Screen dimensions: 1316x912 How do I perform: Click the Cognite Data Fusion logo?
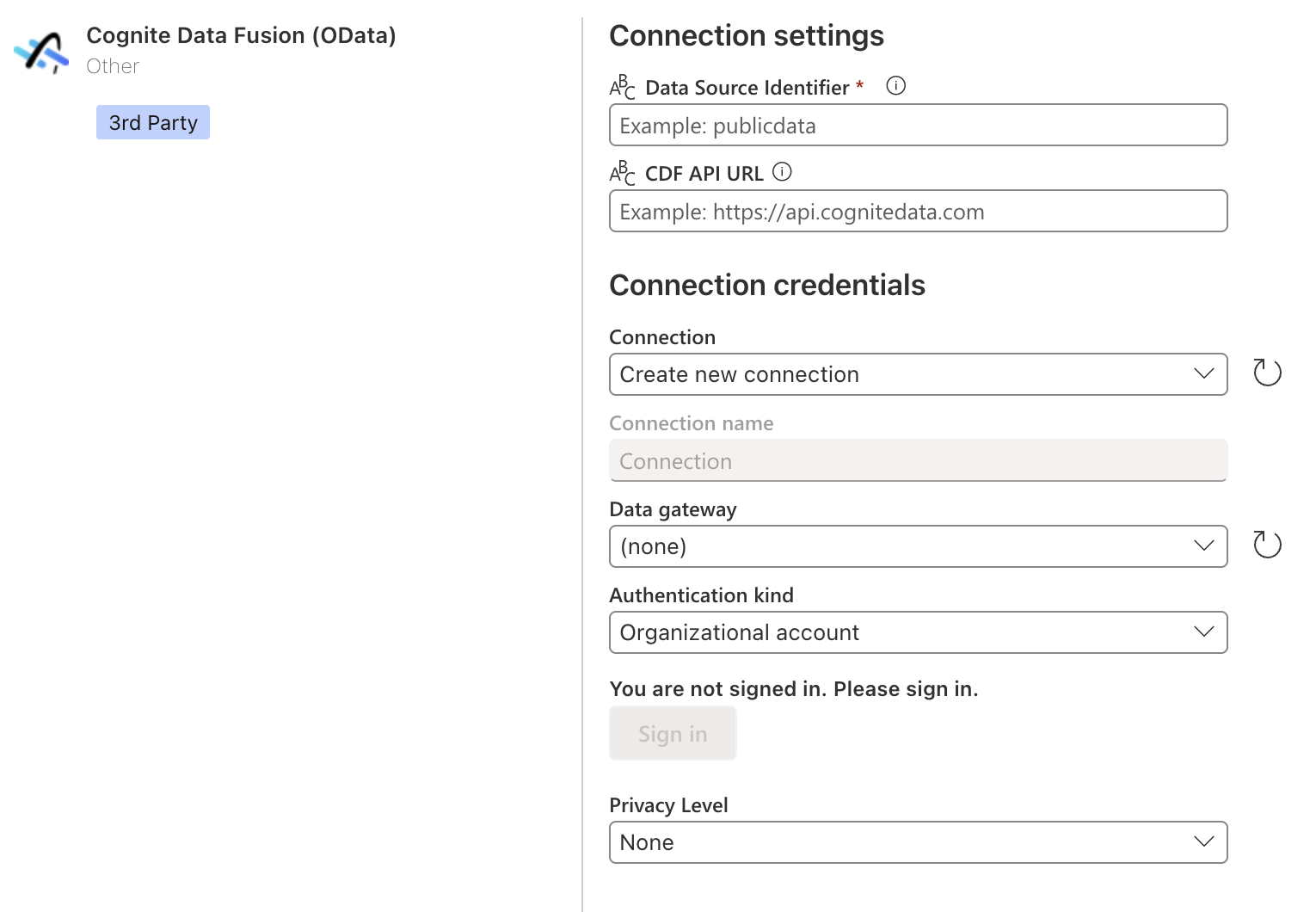(x=40, y=52)
